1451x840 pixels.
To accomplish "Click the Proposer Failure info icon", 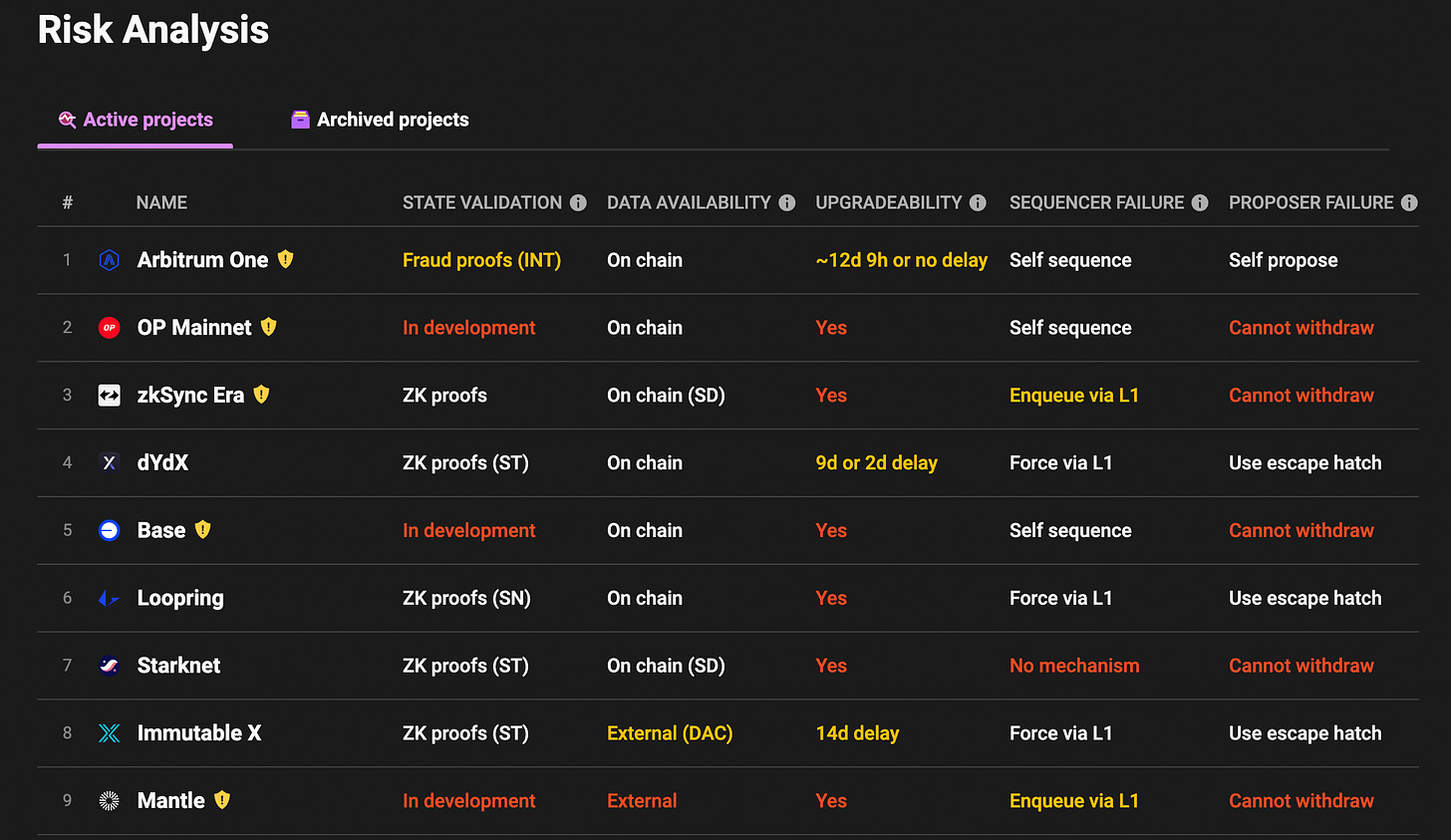I will tap(1409, 202).
